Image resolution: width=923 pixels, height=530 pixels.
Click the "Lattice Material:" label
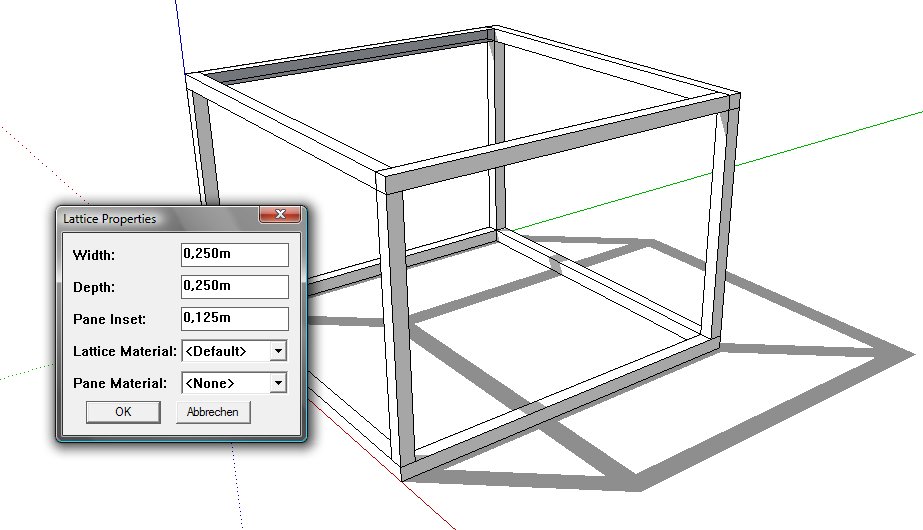pyautogui.click(x=125, y=352)
